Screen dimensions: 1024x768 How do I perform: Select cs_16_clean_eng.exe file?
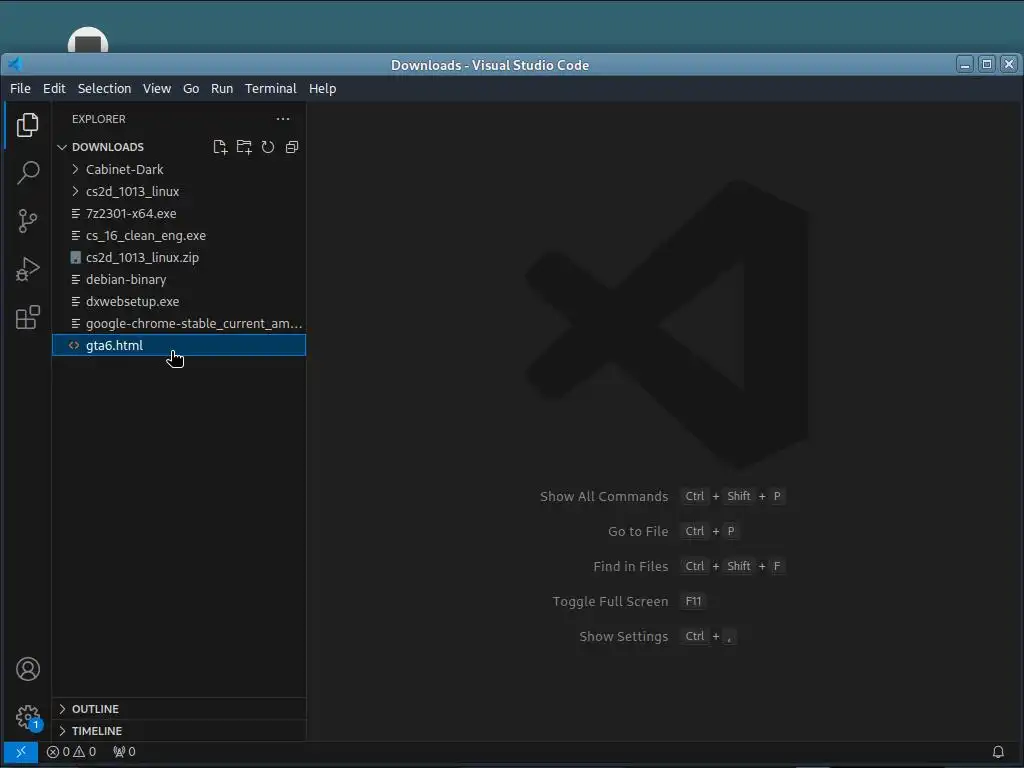click(x=179, y=235)
